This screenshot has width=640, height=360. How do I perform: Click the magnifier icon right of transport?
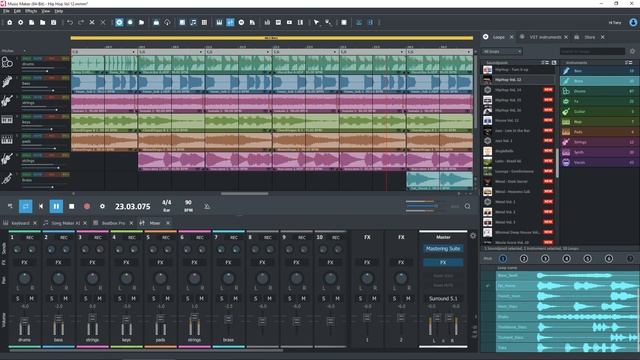click(467, 206)
